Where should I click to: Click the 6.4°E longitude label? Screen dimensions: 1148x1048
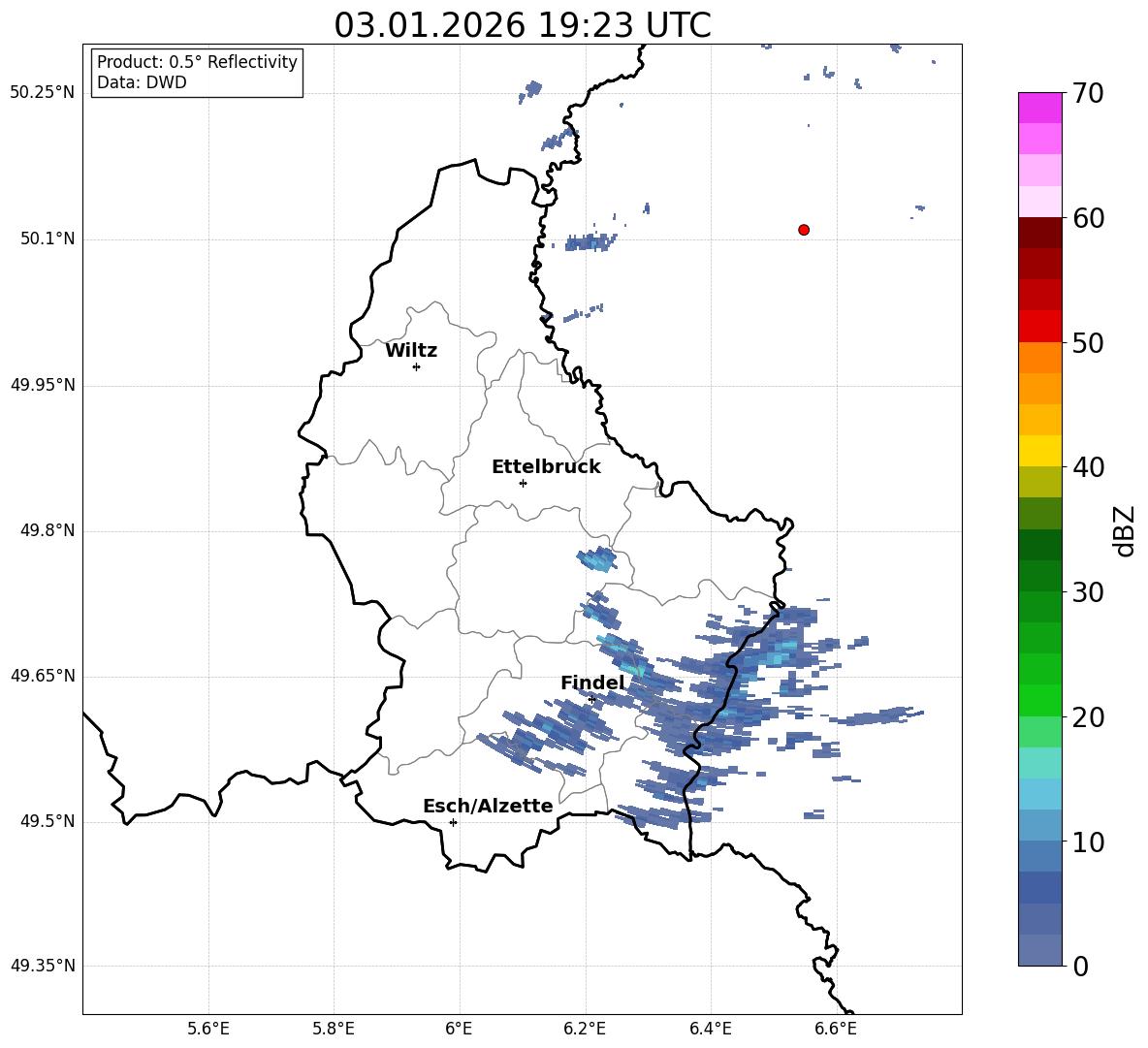pyautogui.click(x=710, y=1029)
